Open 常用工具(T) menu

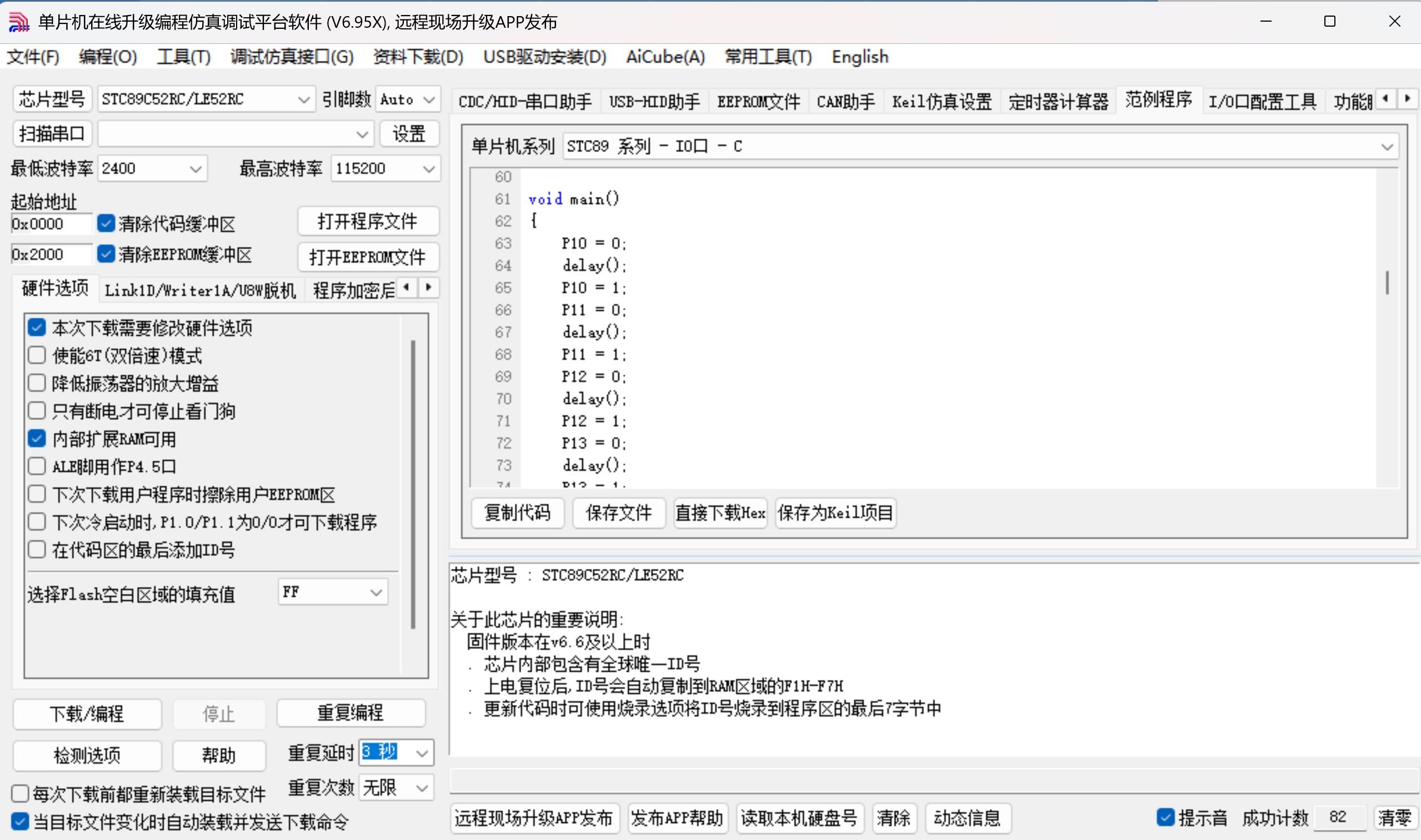click(768, 57)
